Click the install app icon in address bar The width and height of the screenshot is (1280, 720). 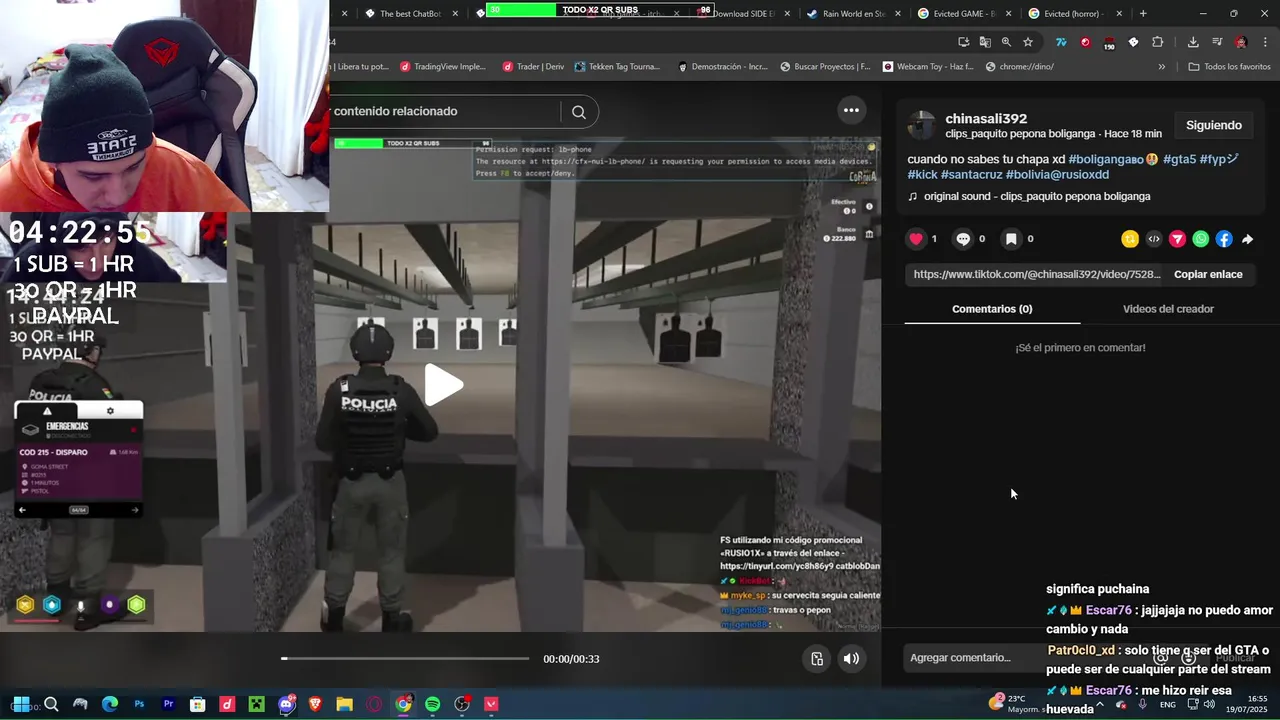click(963, 42)
